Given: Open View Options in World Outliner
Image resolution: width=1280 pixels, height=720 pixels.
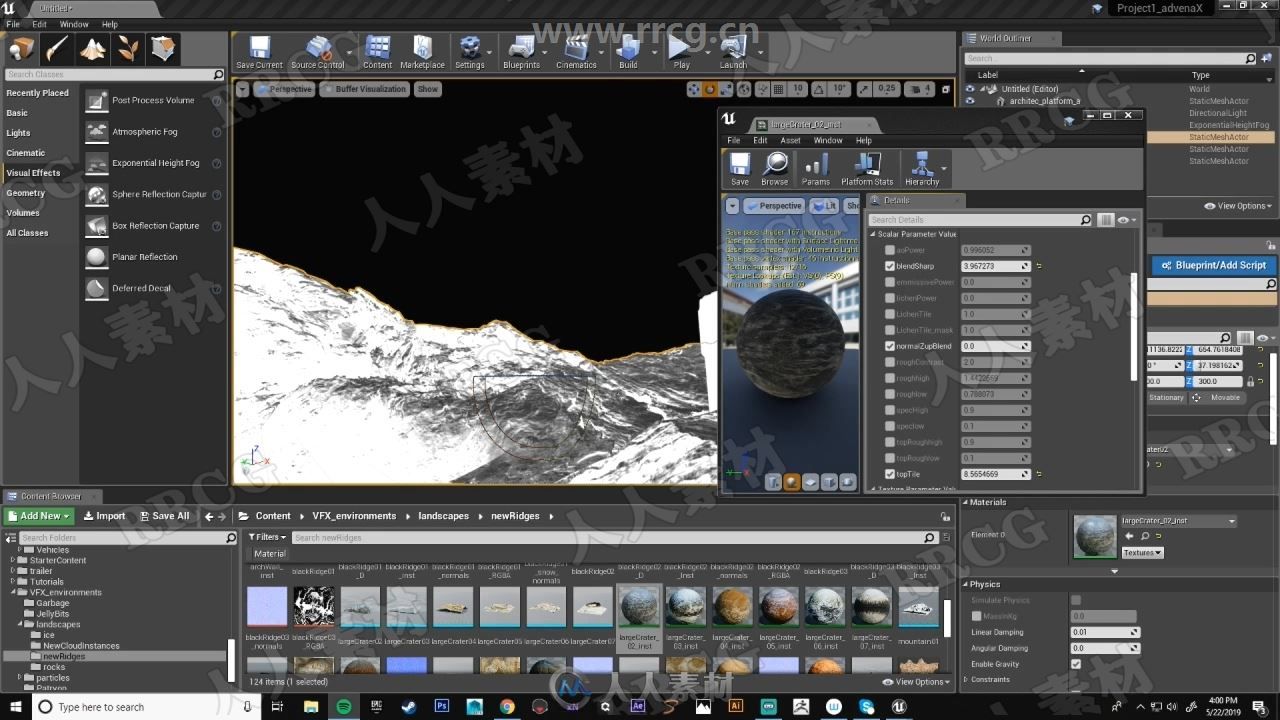Looking at the screenshot, I should [1238, 206].
